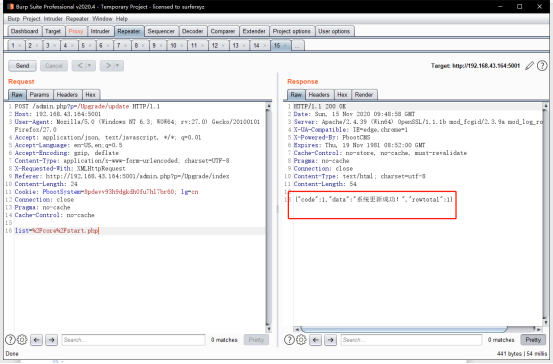Switch to Intruder tool tab
This screenshot has height=364, width=553.
pyautogui.click(x=100, y=31)
